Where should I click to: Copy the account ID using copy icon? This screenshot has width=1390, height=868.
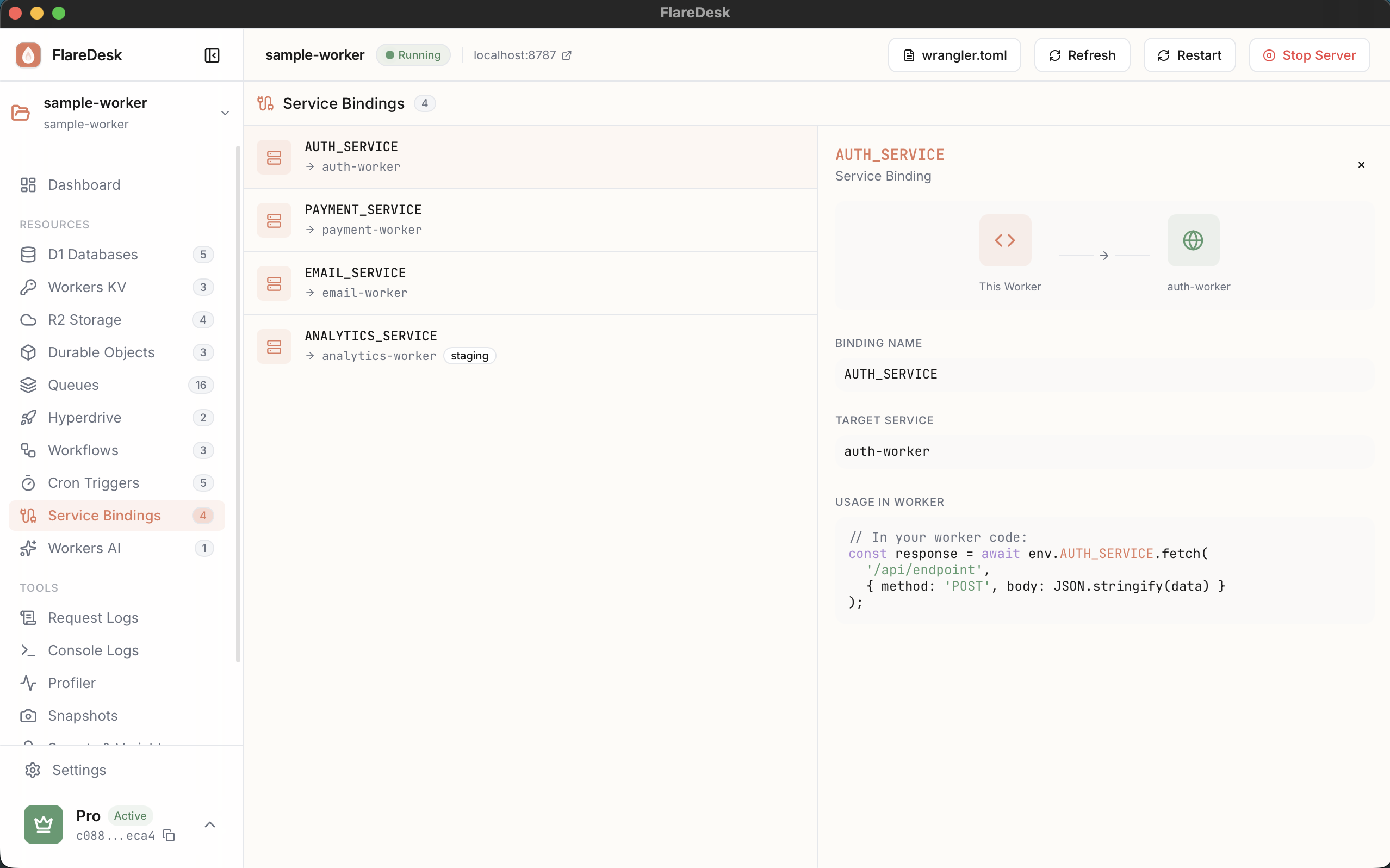[x=168, y=836]
